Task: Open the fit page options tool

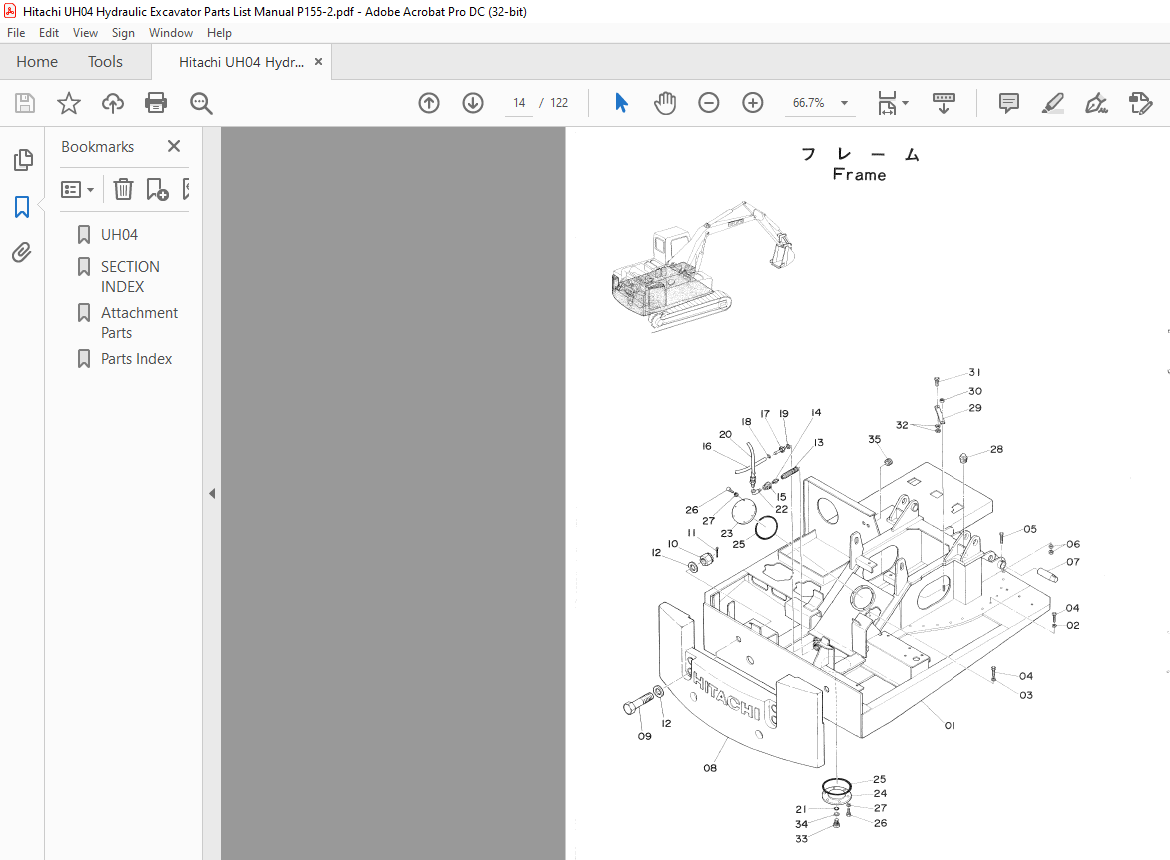Action: 886,103
